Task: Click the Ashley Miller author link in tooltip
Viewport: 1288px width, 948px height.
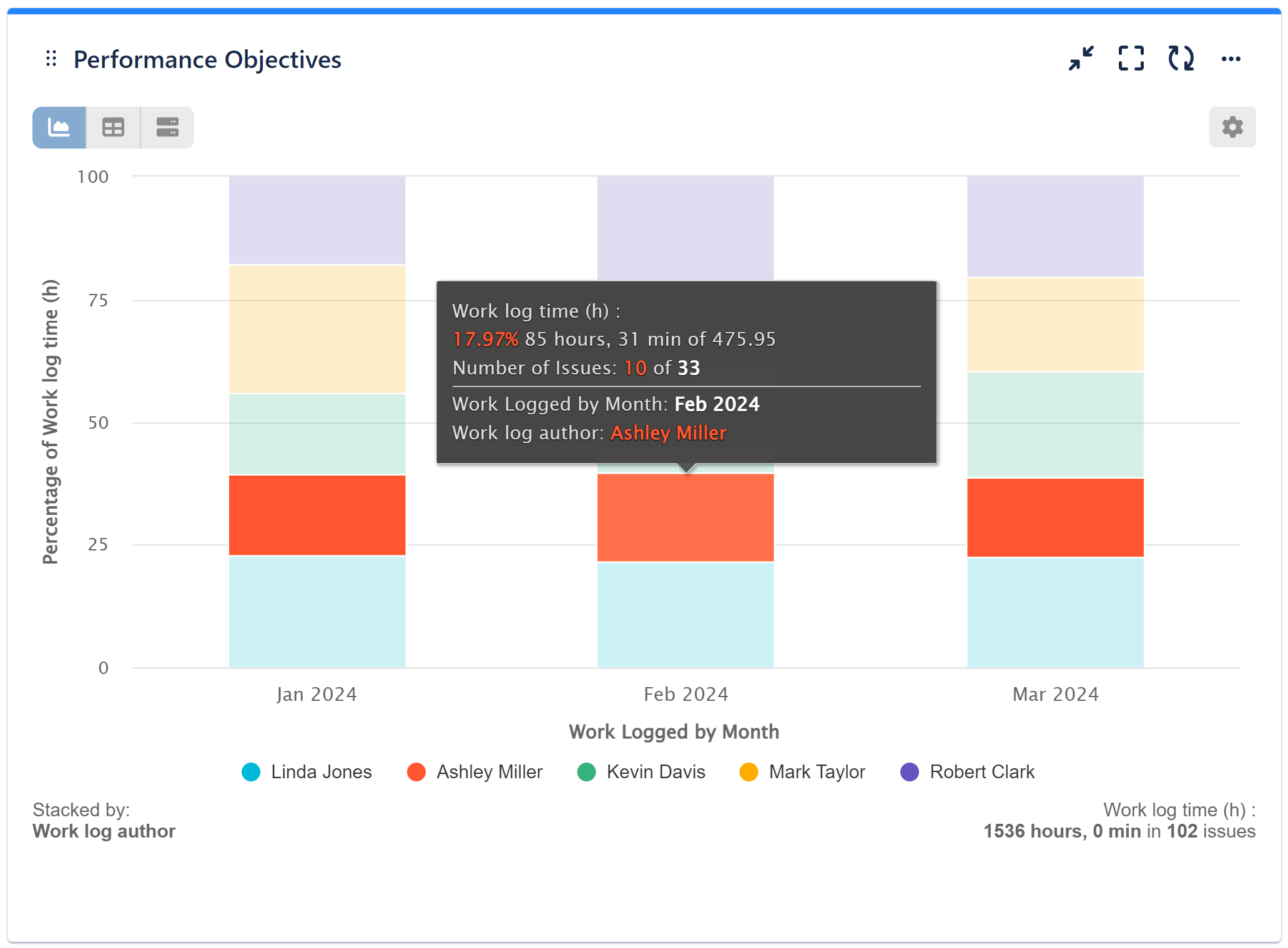Action: coord(668,432)
